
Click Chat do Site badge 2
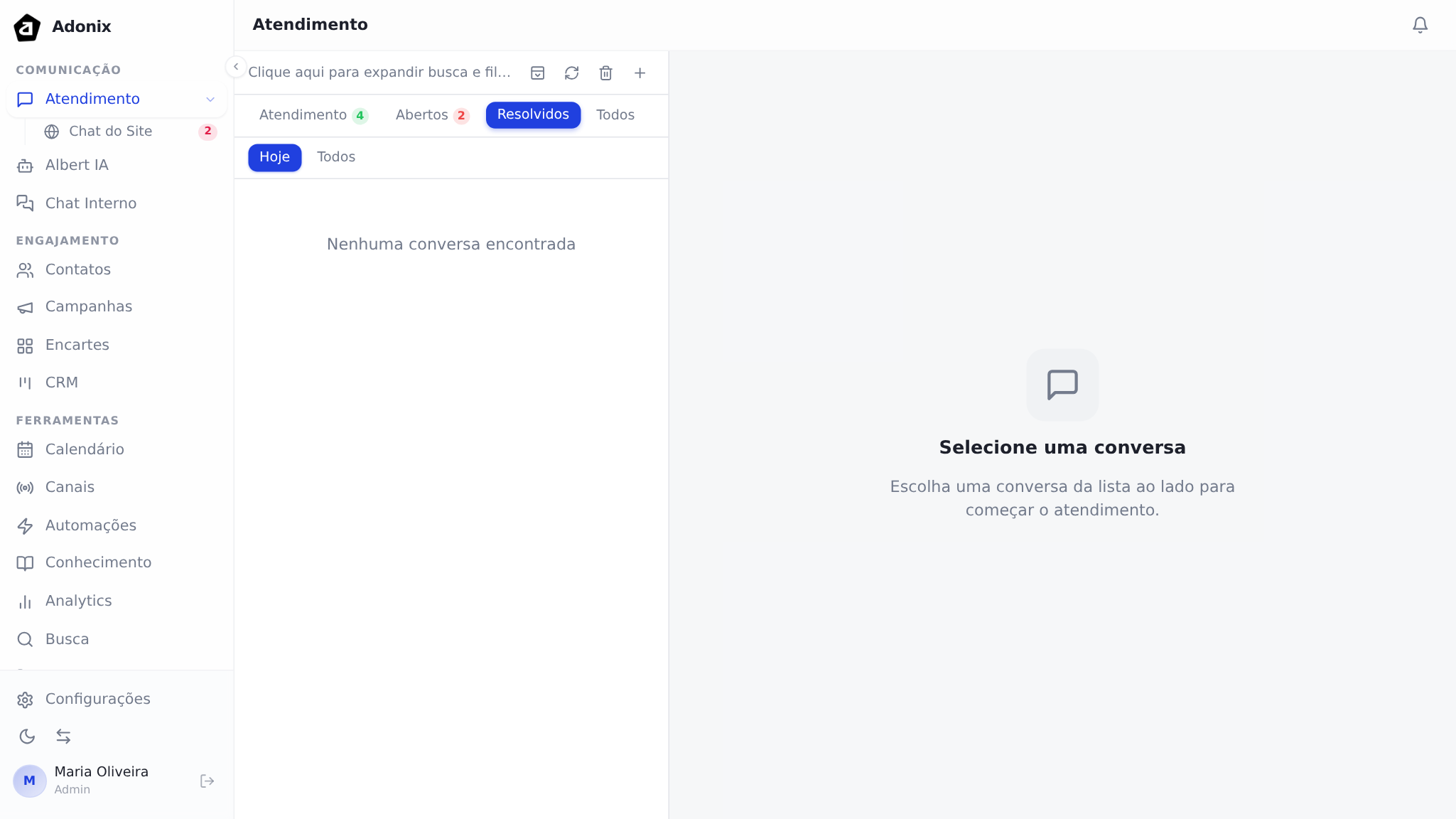(207, 132)
